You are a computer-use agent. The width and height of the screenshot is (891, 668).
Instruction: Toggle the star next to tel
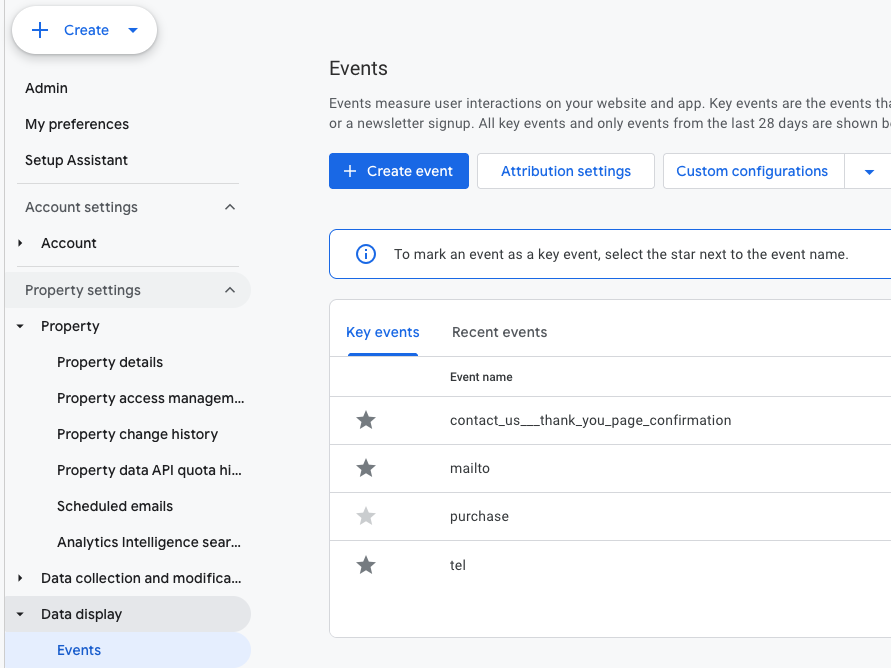click(x=366, y=565)
